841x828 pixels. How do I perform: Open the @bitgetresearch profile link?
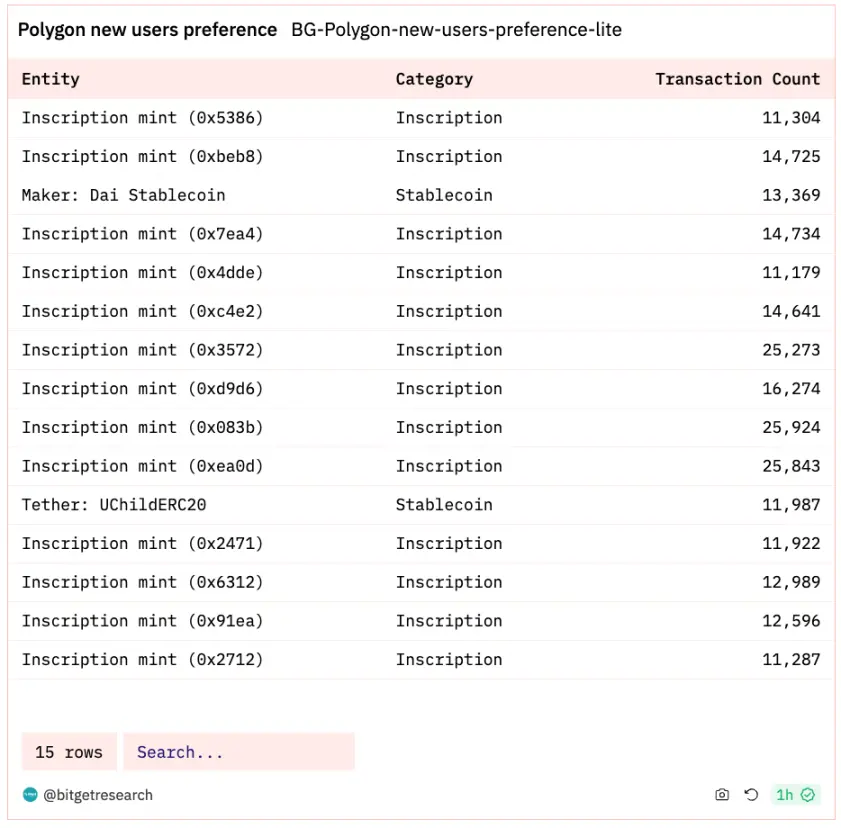(98, 795)
